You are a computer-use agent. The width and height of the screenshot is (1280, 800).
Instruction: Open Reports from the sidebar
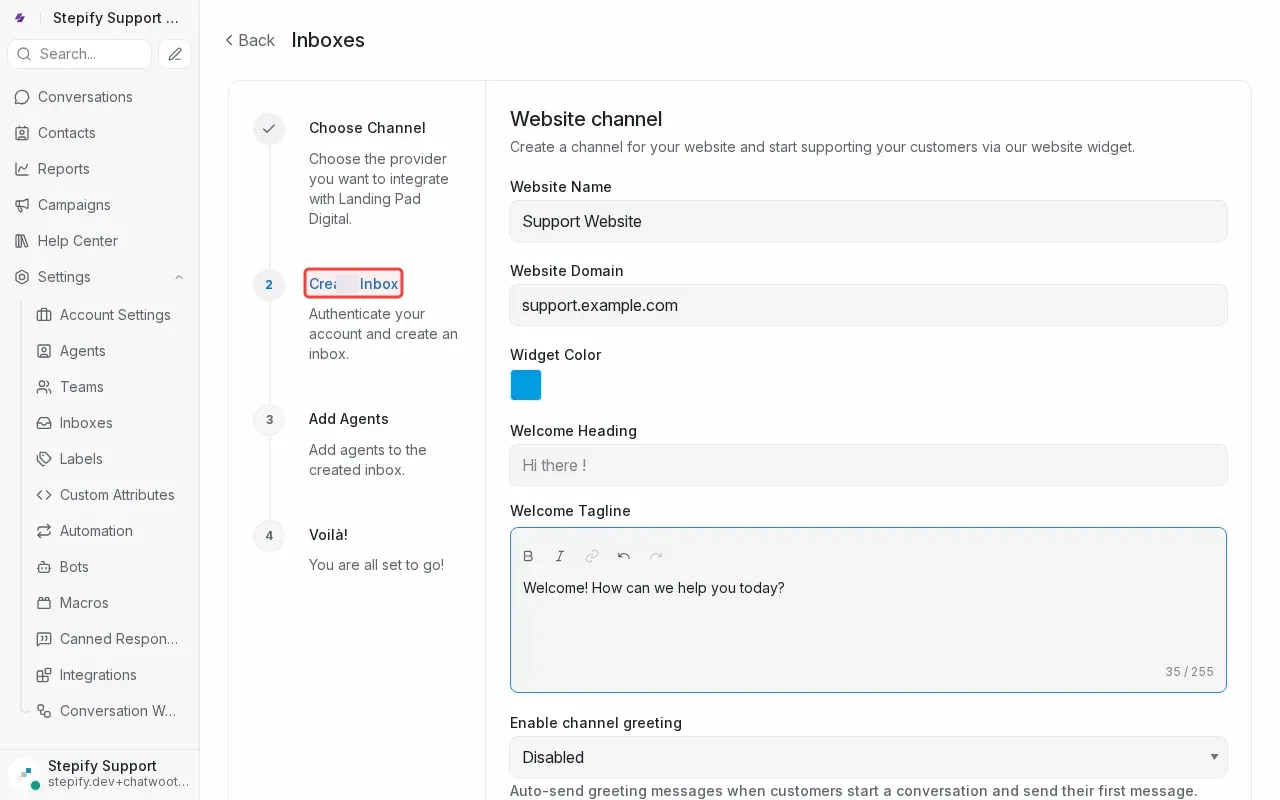coord(62,169)
